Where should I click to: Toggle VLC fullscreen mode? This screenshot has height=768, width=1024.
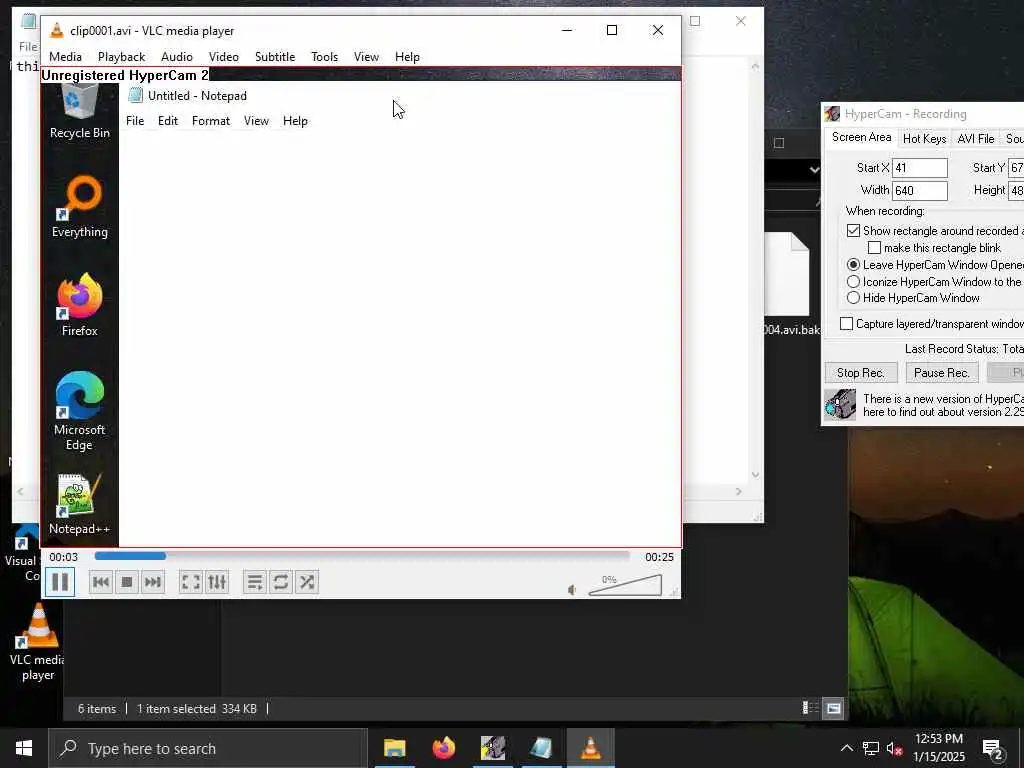coord(191,582)
